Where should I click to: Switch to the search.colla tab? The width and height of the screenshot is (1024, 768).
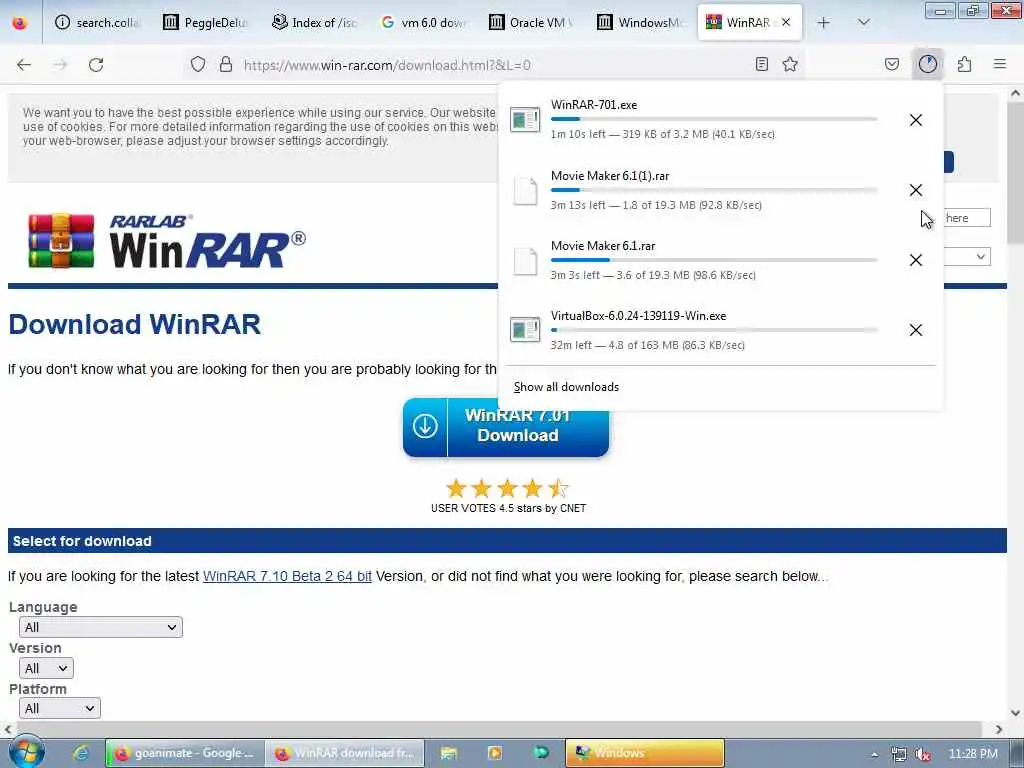[98, 23]
